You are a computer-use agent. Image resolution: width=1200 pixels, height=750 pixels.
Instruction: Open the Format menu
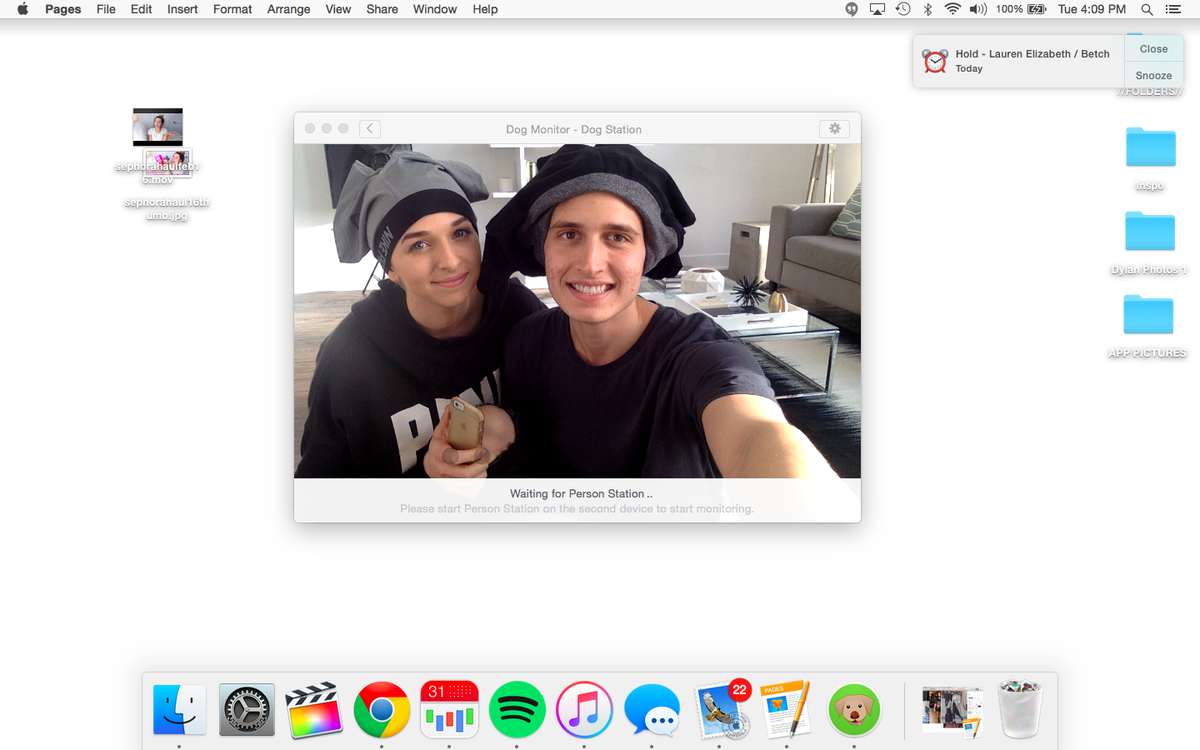[x=232, y=9]
